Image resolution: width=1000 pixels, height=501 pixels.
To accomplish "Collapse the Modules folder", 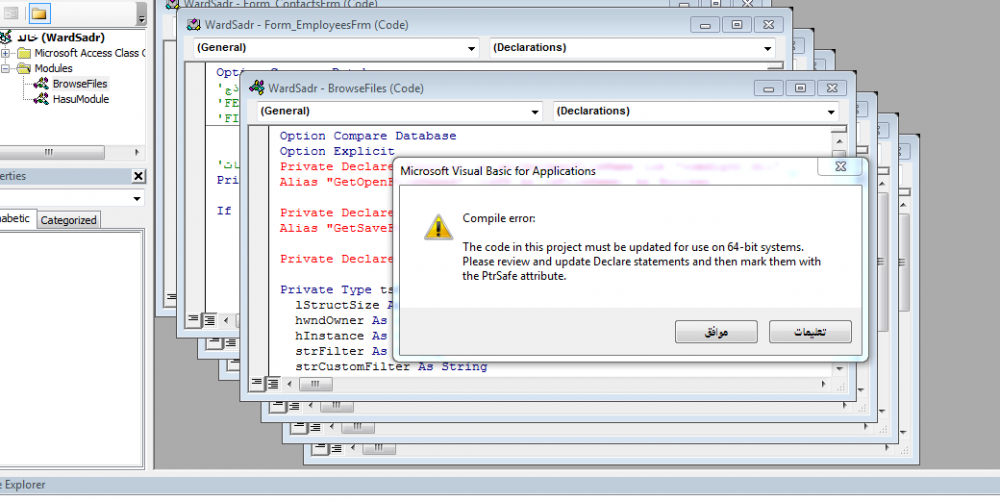I will pos(5,68).
